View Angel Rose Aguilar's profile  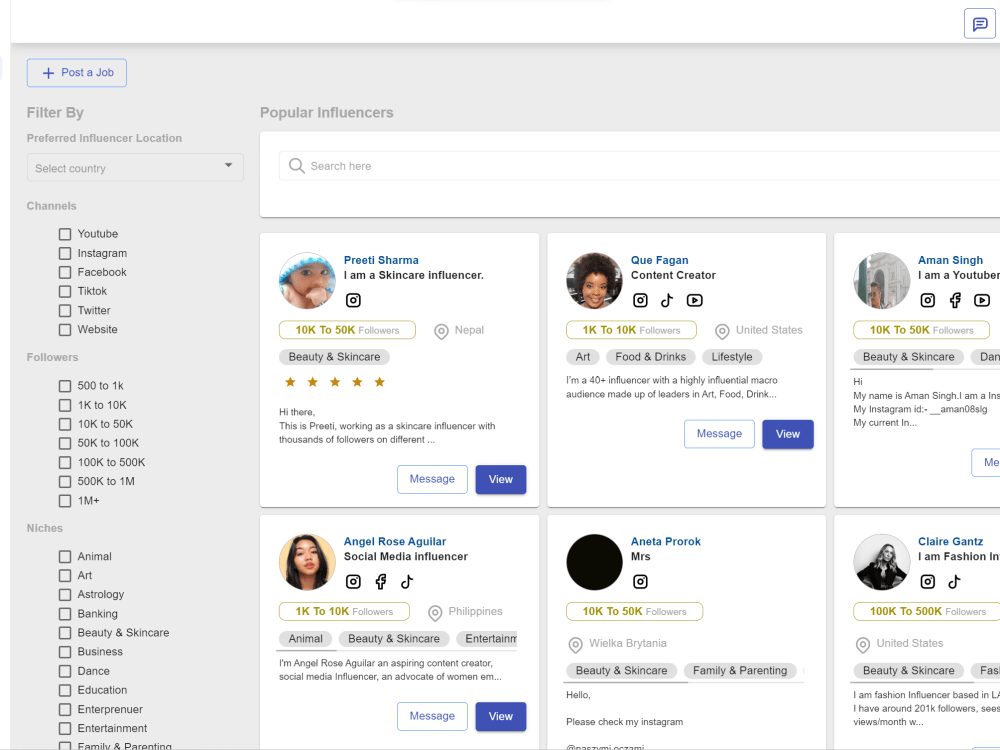tap(501, 716)
